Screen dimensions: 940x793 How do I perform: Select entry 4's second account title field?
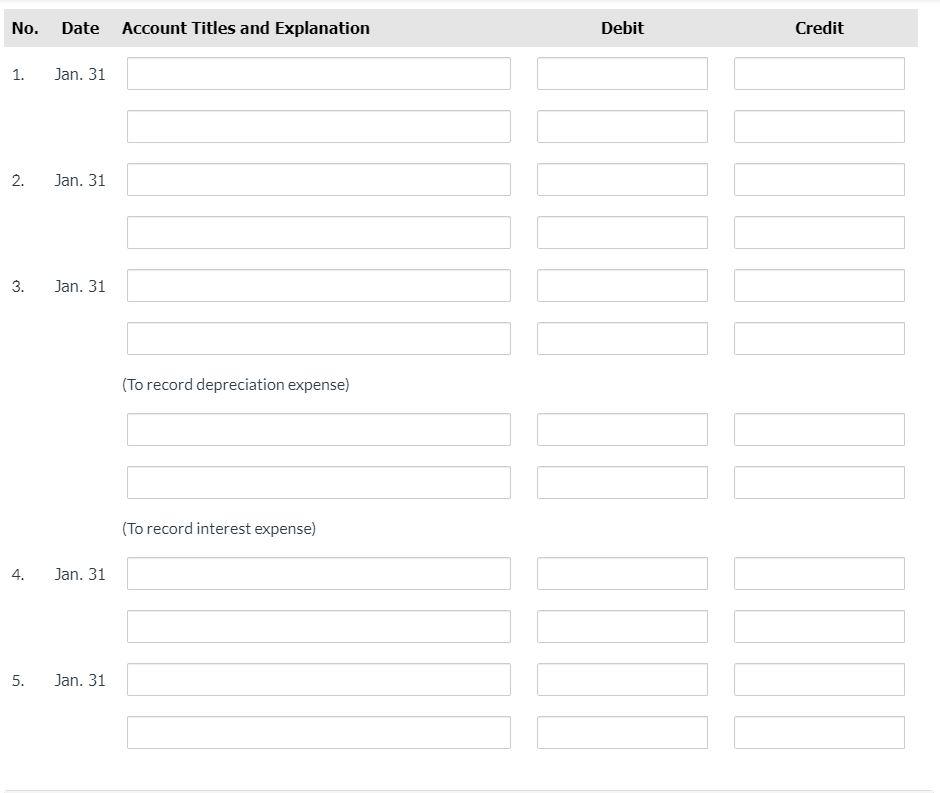[318, 626]
